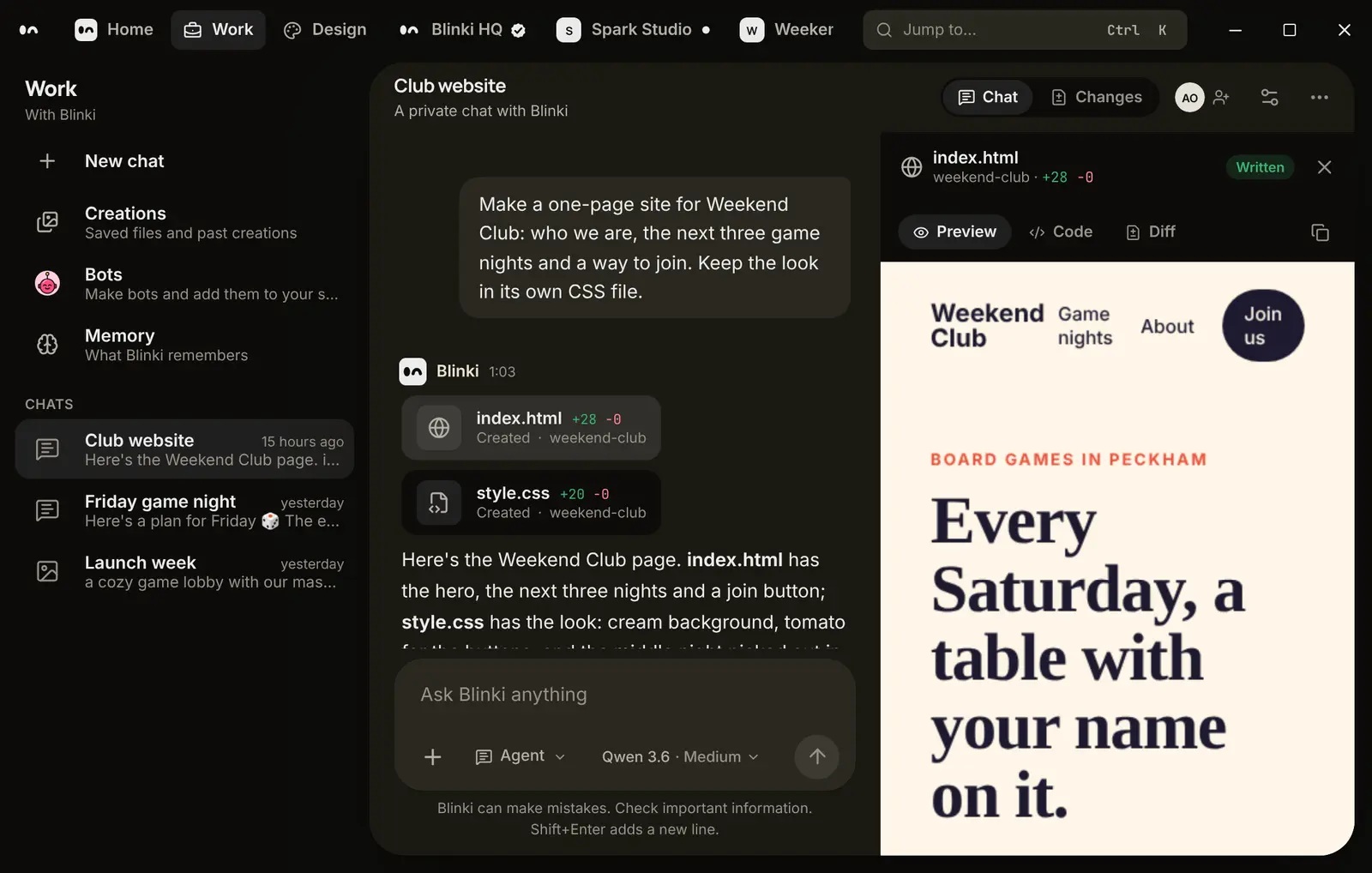Viewport: 1372px width, 873px height.
Task: Open the Memory section
Action: point(184,345)
